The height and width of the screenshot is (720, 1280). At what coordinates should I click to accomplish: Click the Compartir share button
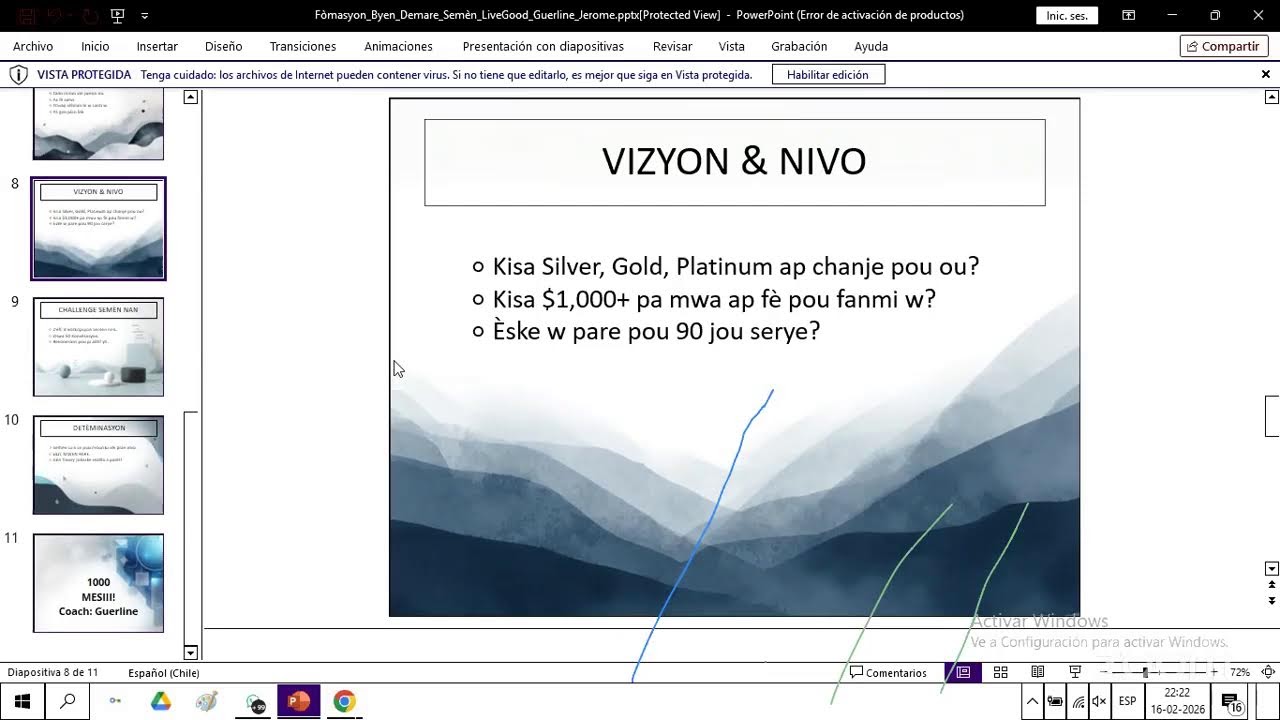coord(1224,46)
